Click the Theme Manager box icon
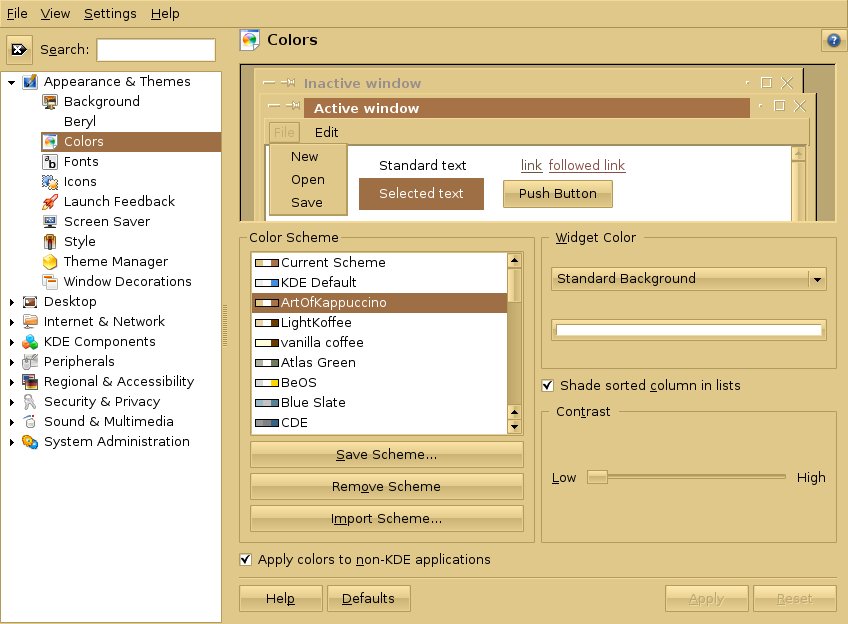The image size is (848, 624). pyautogui.click(x=50, y=262)
